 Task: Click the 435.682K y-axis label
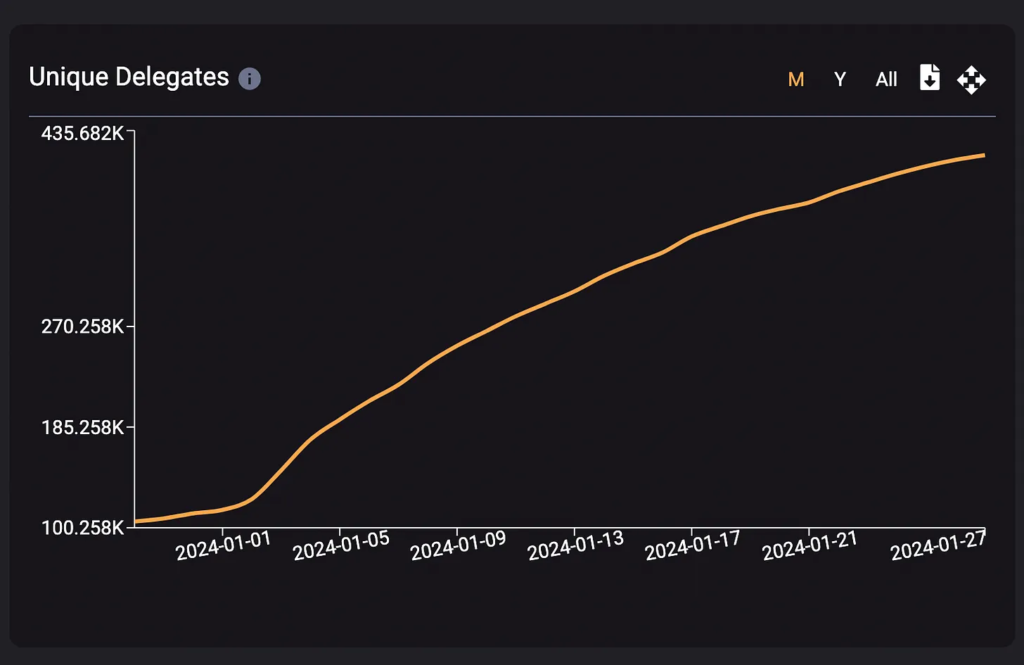[82, 133]
